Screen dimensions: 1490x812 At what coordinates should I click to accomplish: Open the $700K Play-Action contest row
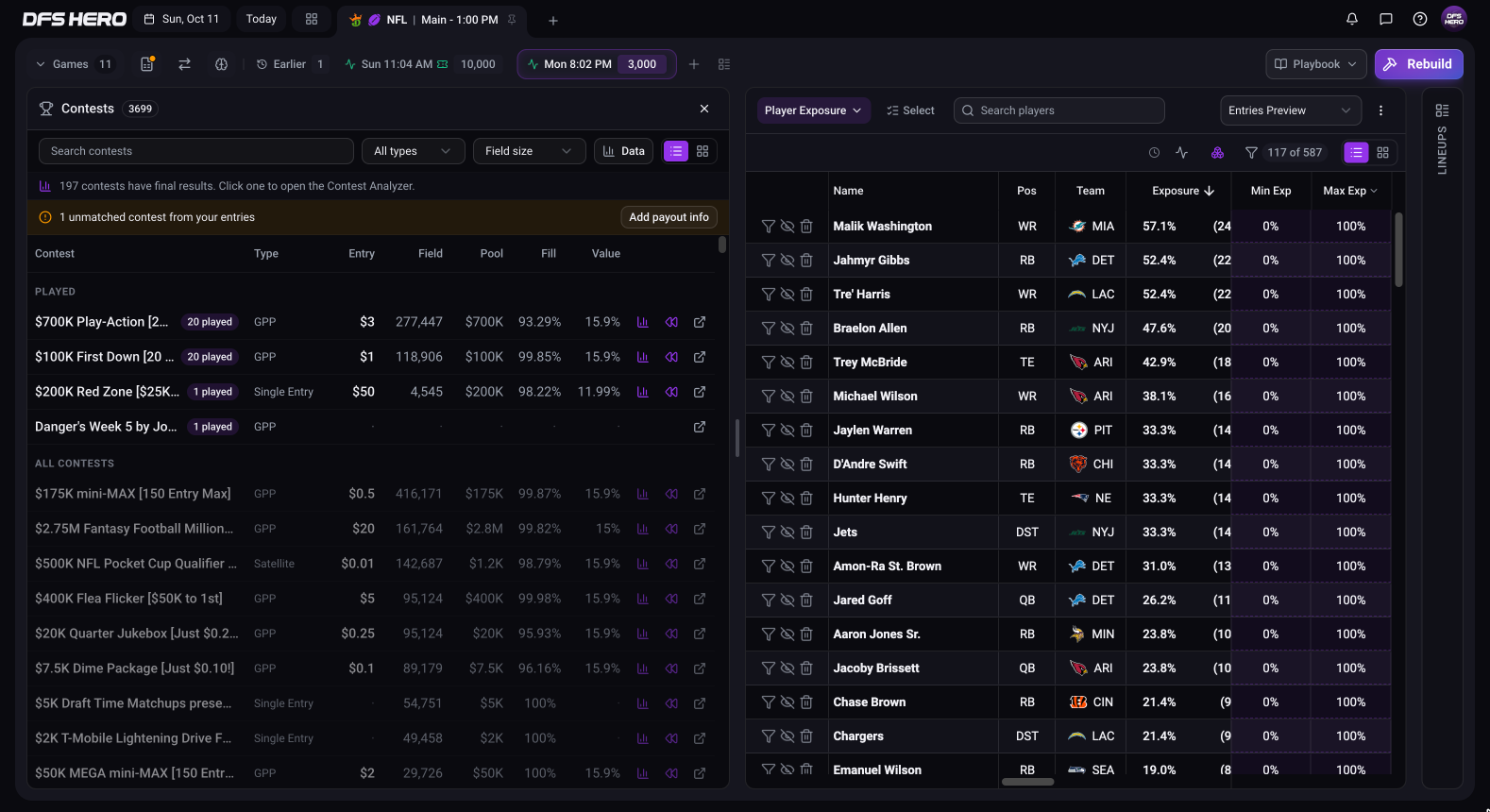coord(373,322)
